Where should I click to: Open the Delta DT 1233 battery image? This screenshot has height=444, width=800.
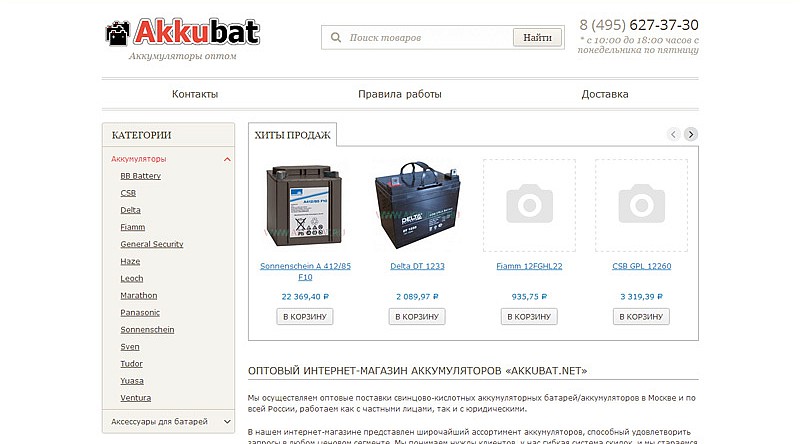coord(417,205)
